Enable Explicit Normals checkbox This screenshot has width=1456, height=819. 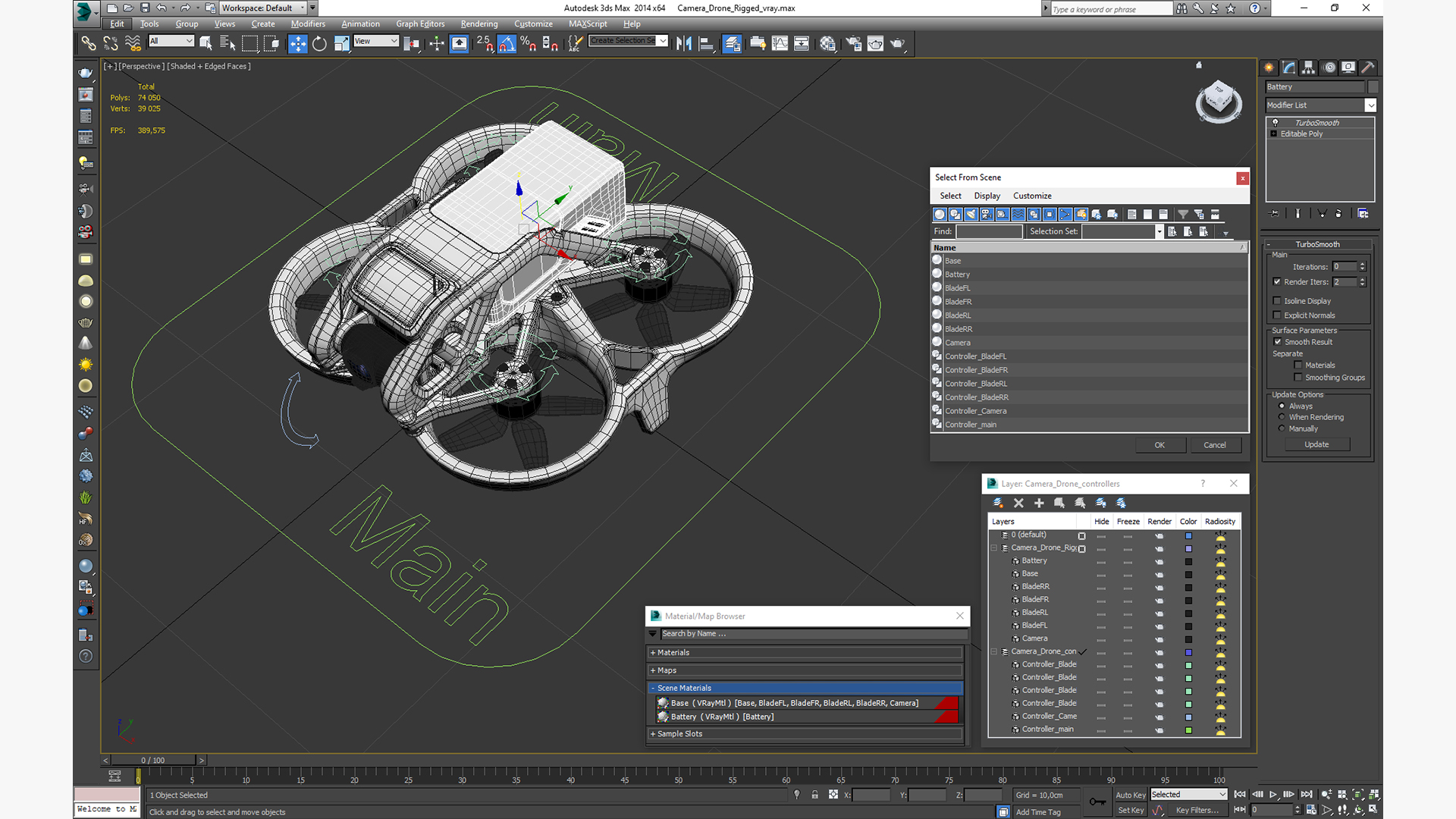(x=1277, y=315)
